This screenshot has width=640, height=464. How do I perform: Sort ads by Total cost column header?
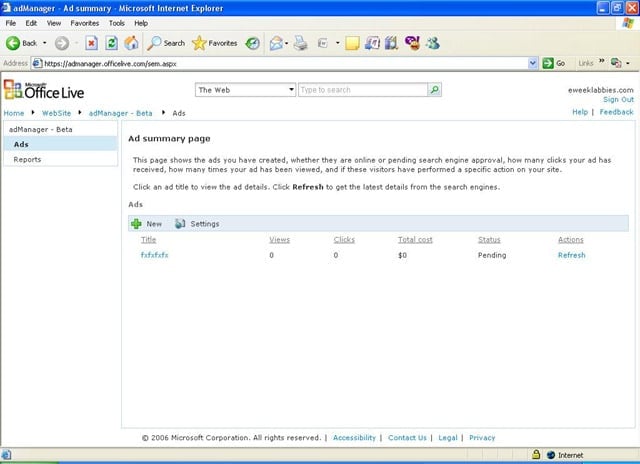point(415,240)
